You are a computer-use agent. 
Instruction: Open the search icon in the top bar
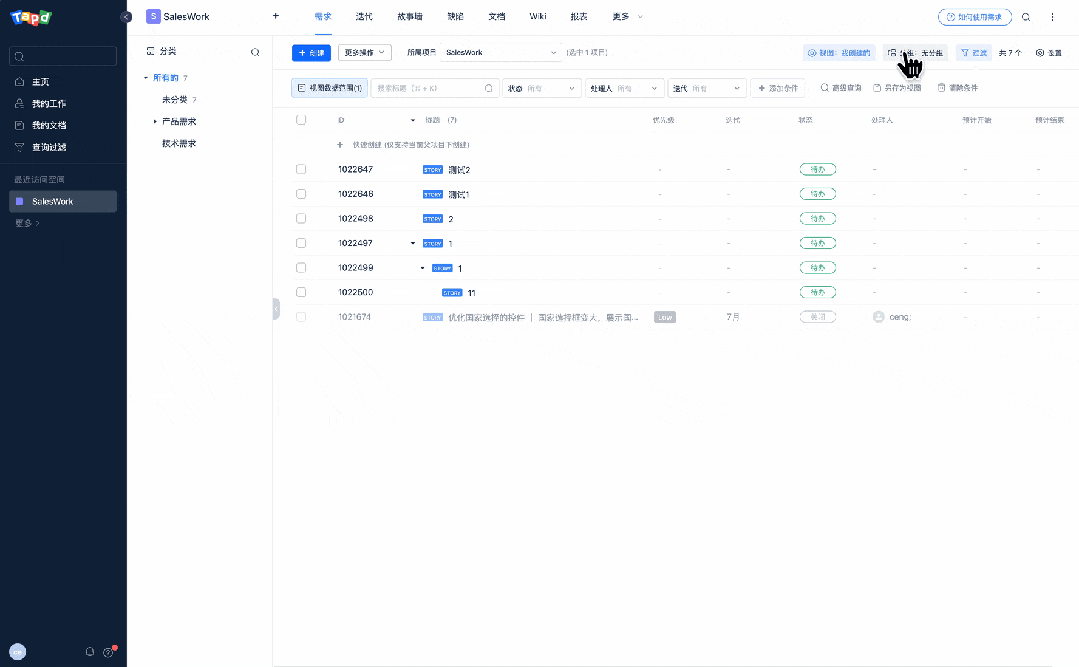point(1026,17)
